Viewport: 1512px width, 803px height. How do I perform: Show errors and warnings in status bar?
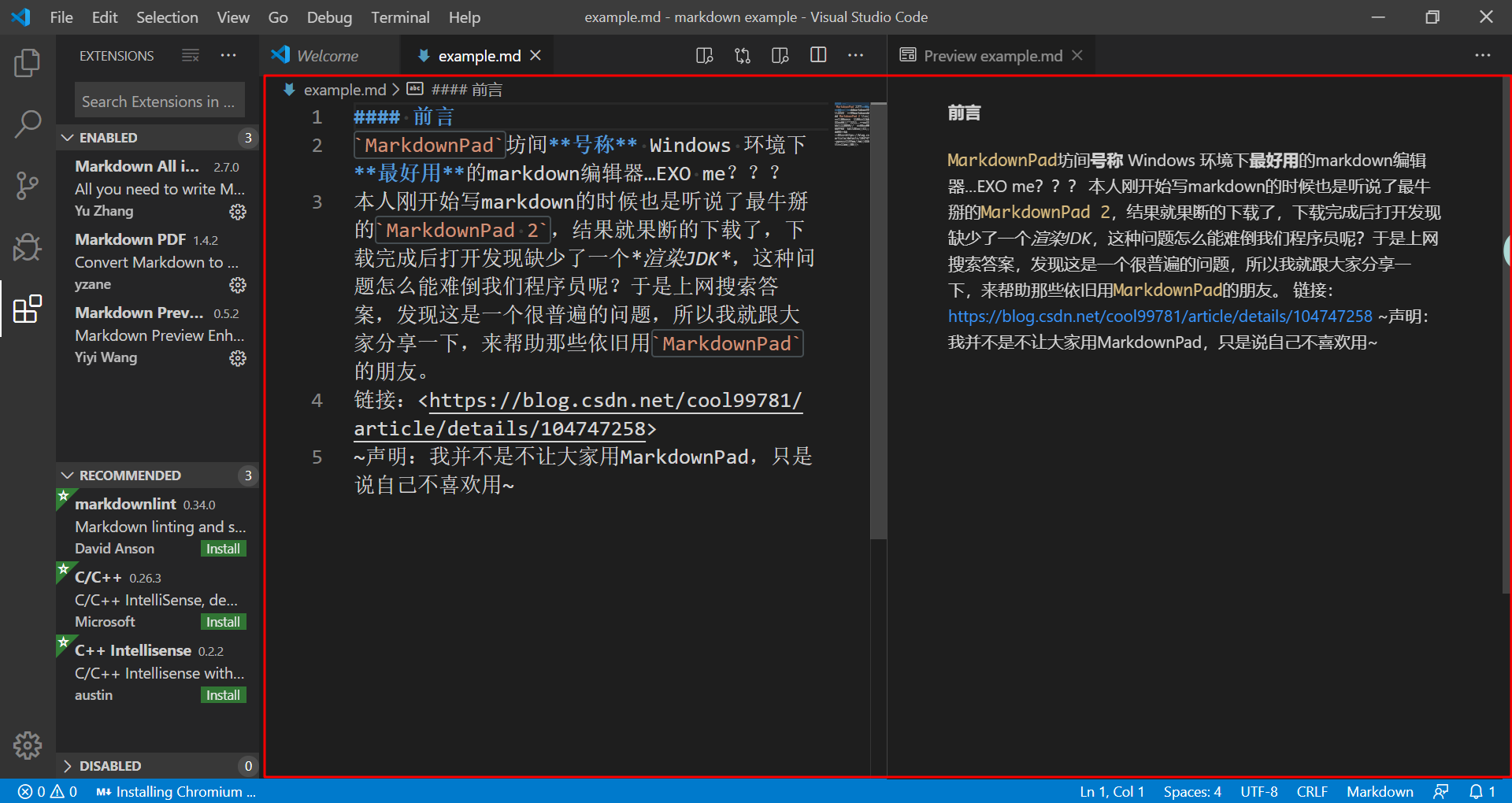coord(47,791)
